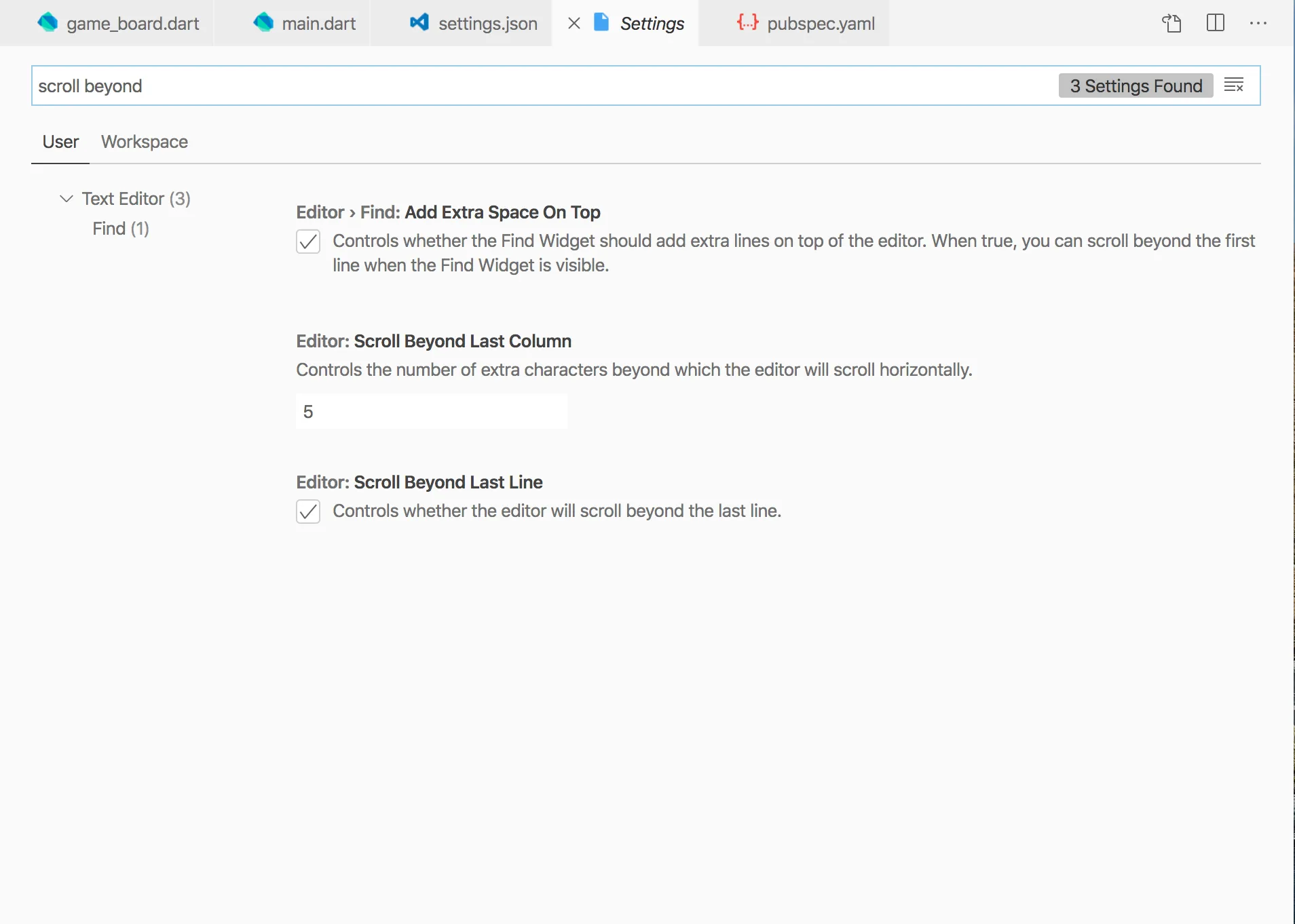Screen dimensions: 1295x924
Task: Click the braces icon on pubspec.yaml tab
Action: coord(747,22)
